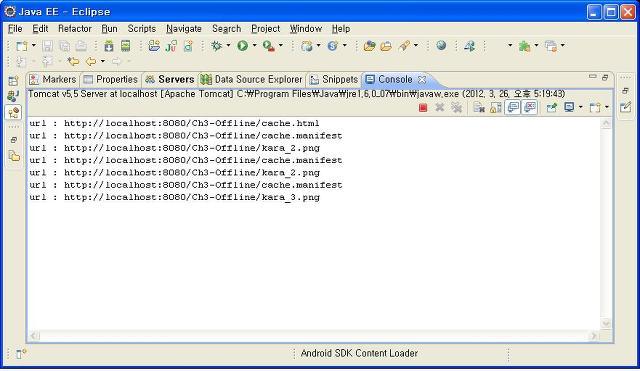The width and height of the screenshot is (640, 371).
Task: Expand the web services dropdown arrow
Action: tap(344, 45)
